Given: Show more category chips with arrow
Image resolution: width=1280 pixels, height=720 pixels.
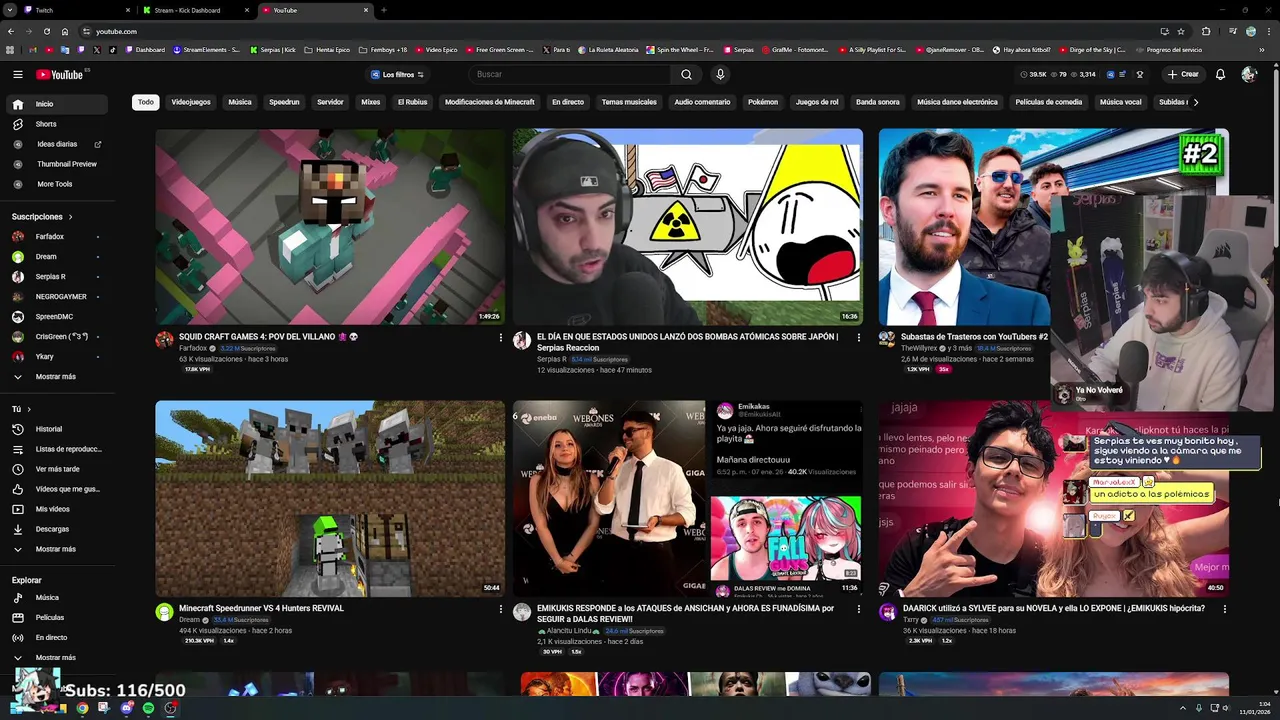Looking at the screenshot, I should [x=1195, y=102].
